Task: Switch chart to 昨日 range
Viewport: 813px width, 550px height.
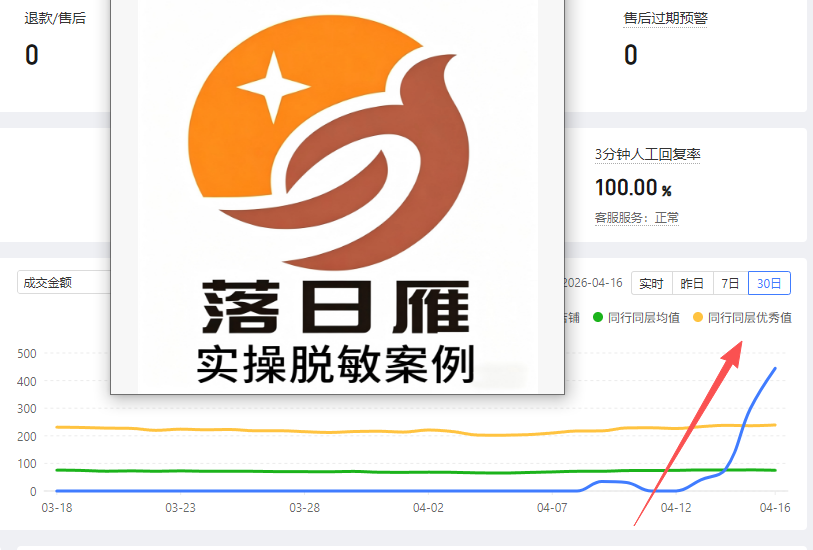Action: (x=692, y=284)
